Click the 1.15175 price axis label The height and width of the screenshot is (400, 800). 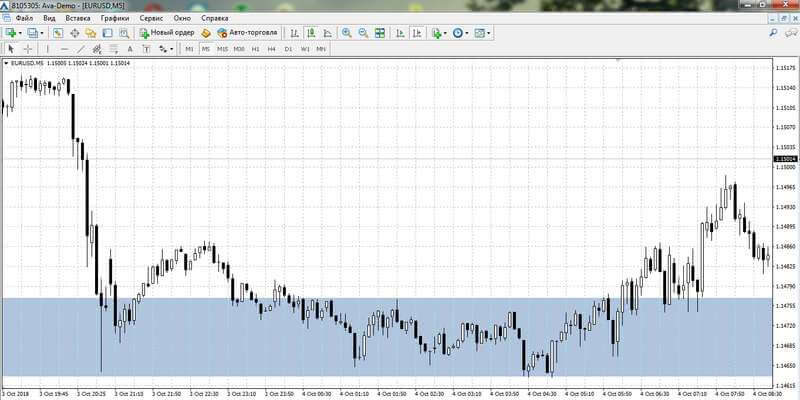click(x=786, y=68)
